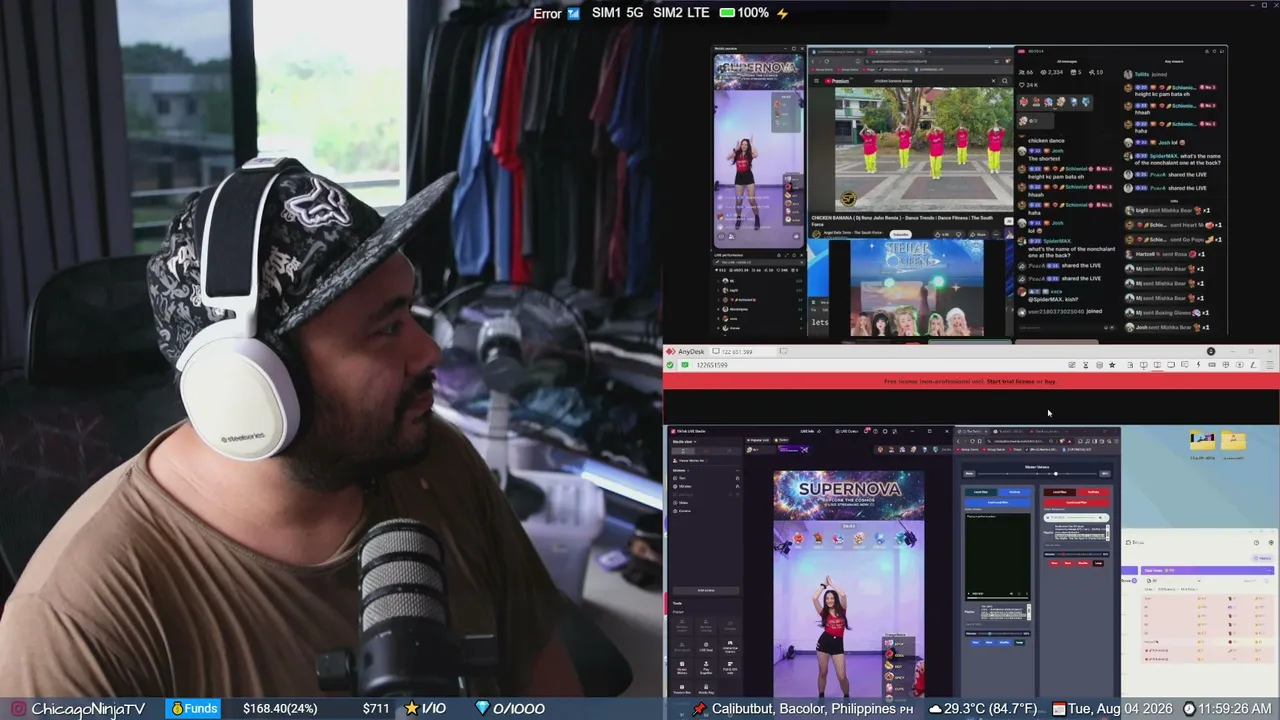Open a new AnyDesk session tab
This screenshot has width=1280, height=720.
784,352
